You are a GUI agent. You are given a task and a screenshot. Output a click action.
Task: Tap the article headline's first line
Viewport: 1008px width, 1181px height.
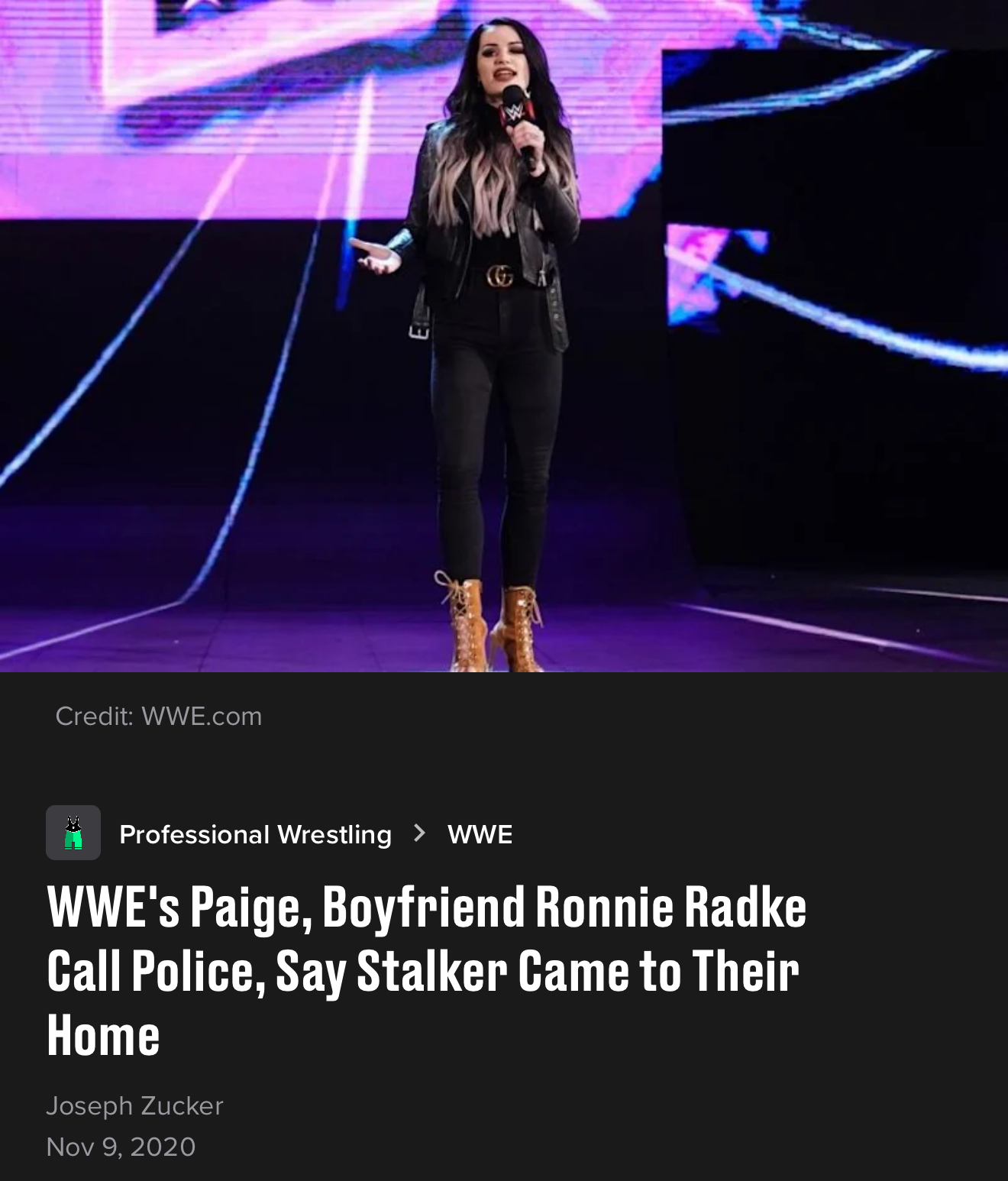(427, 907)
